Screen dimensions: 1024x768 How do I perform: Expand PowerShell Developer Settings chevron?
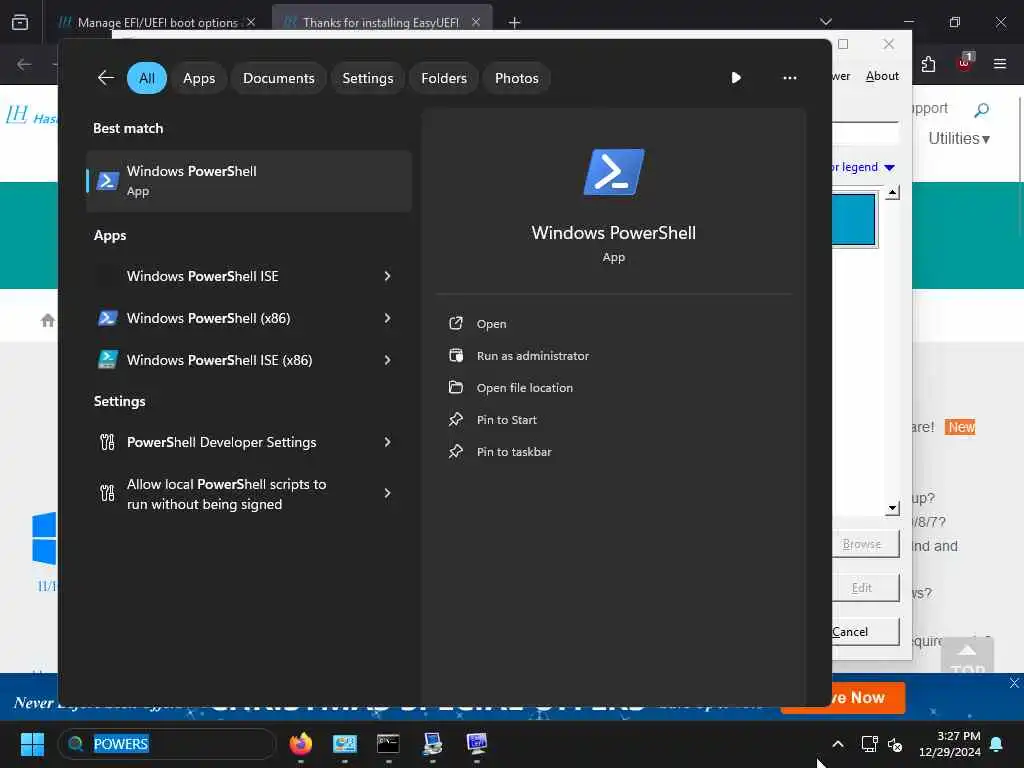(387, 442)
